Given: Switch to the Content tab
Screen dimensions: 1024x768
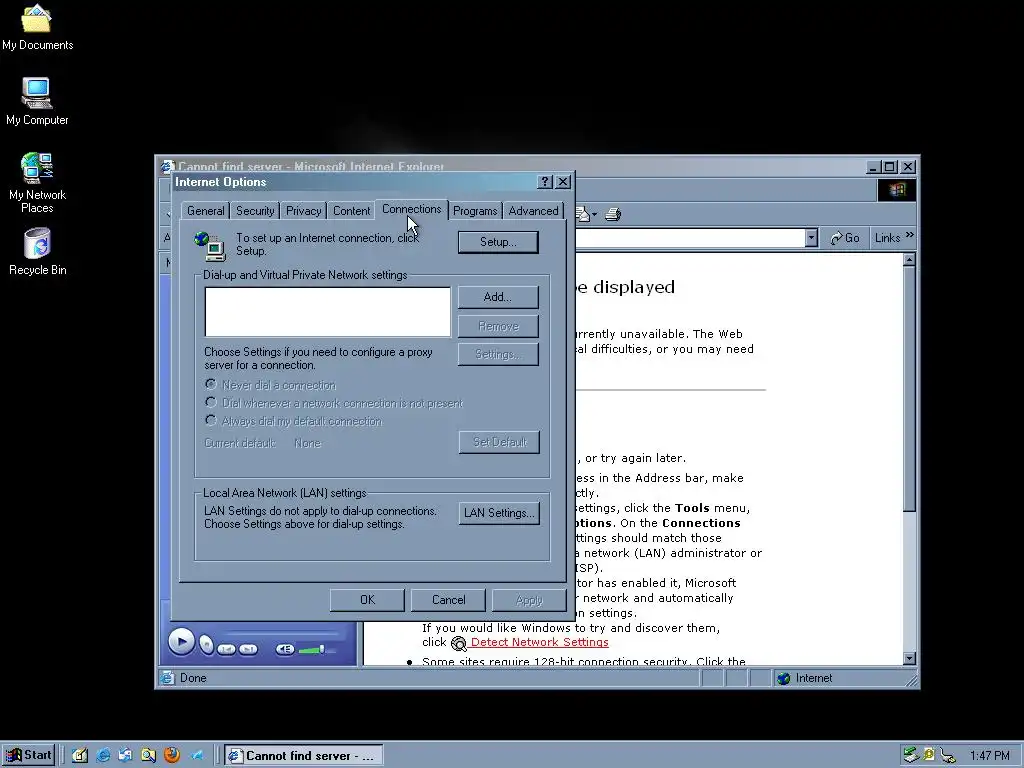Looking at the screenshot, I should [x=351, y=211].
